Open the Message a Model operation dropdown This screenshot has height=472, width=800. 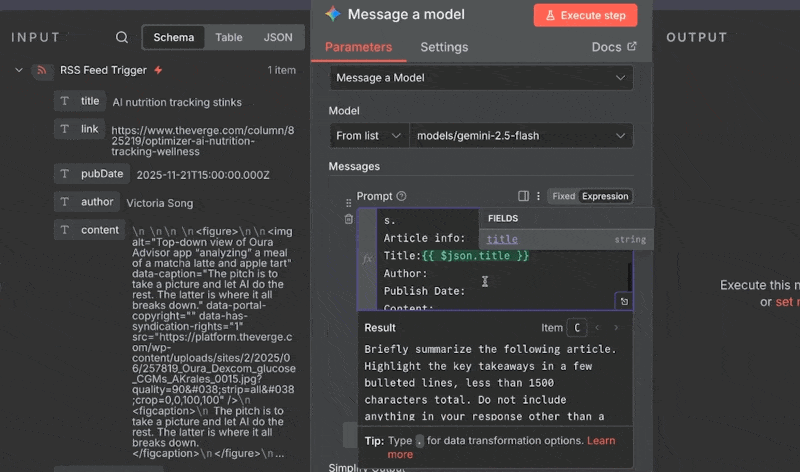tap(481, 78)
